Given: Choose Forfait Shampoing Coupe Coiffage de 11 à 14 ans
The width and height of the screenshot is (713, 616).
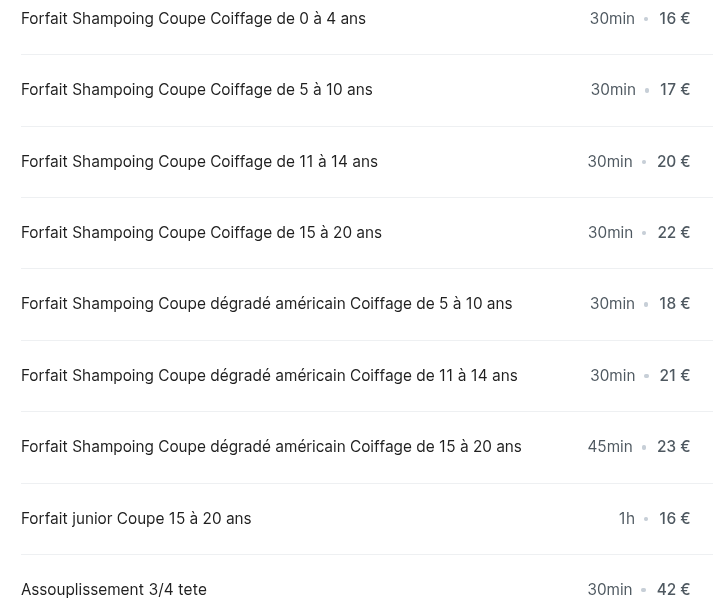Looking at the screenshot, I should [199, 161].
